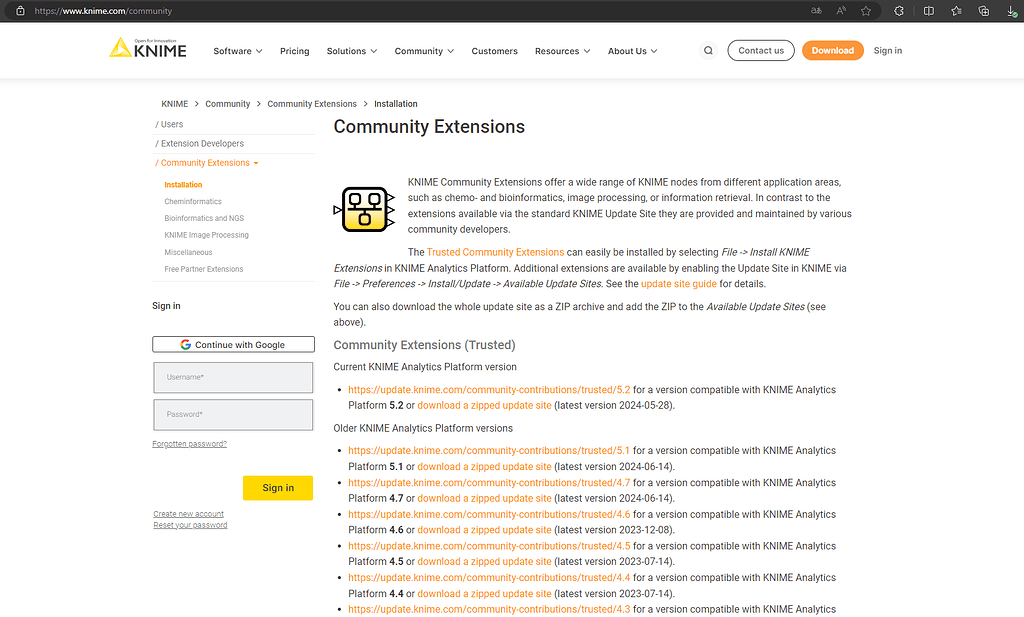Screen dimensions: 1024x617
Task: Expand the Solutions dropdown menu
Action: 352,51
